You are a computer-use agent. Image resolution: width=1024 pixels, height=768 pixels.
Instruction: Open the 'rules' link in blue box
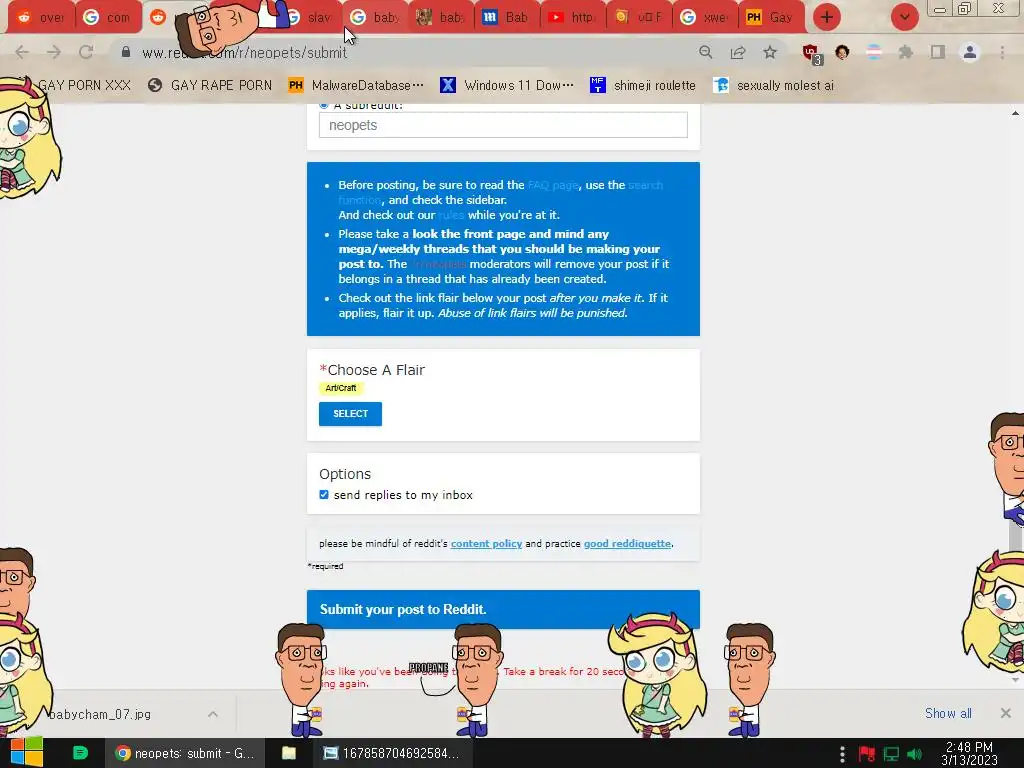pos(451,215)
